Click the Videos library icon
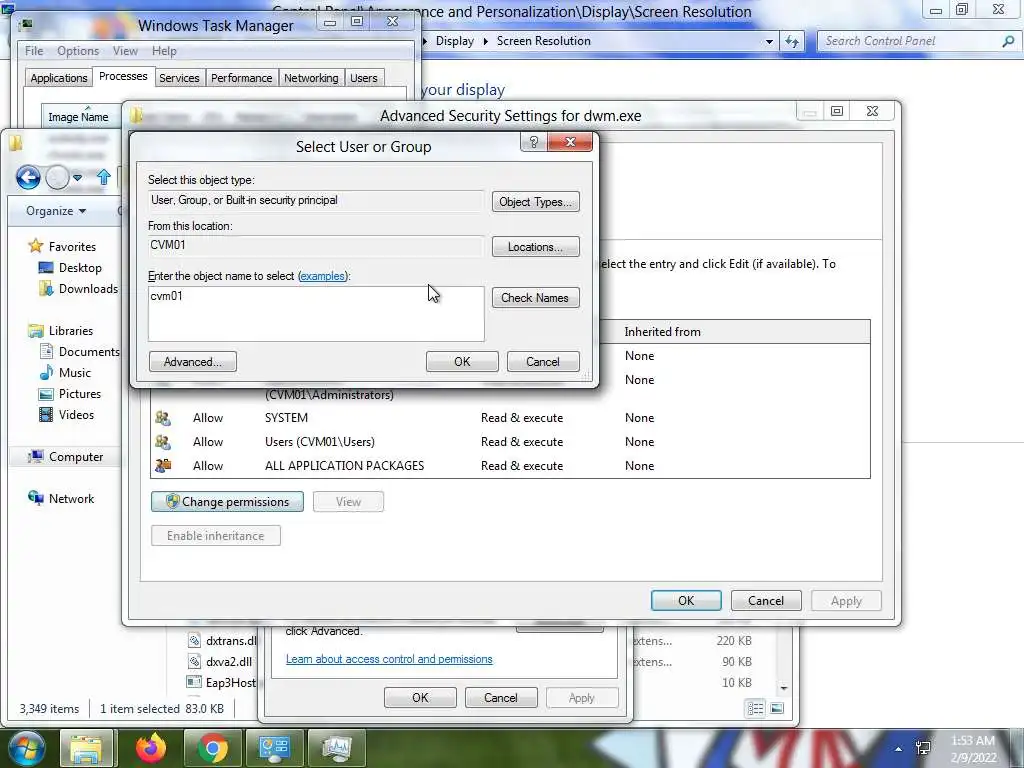 (x=46, y=415)
